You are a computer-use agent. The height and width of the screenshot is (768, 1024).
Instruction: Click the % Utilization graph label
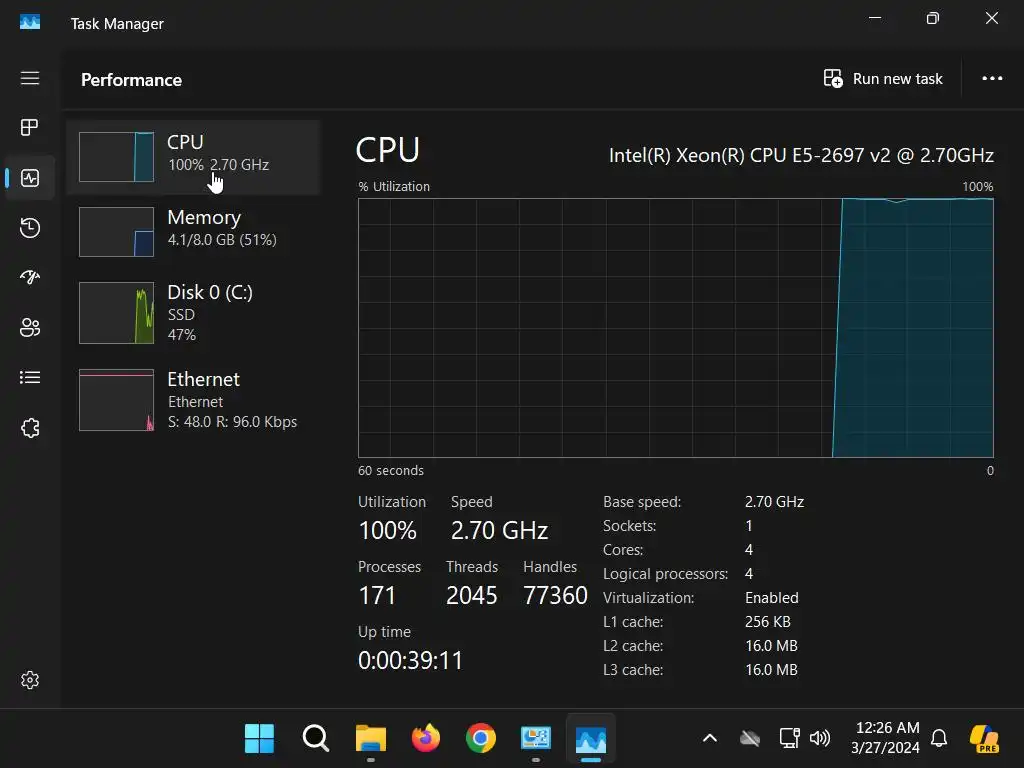(394, 186)
